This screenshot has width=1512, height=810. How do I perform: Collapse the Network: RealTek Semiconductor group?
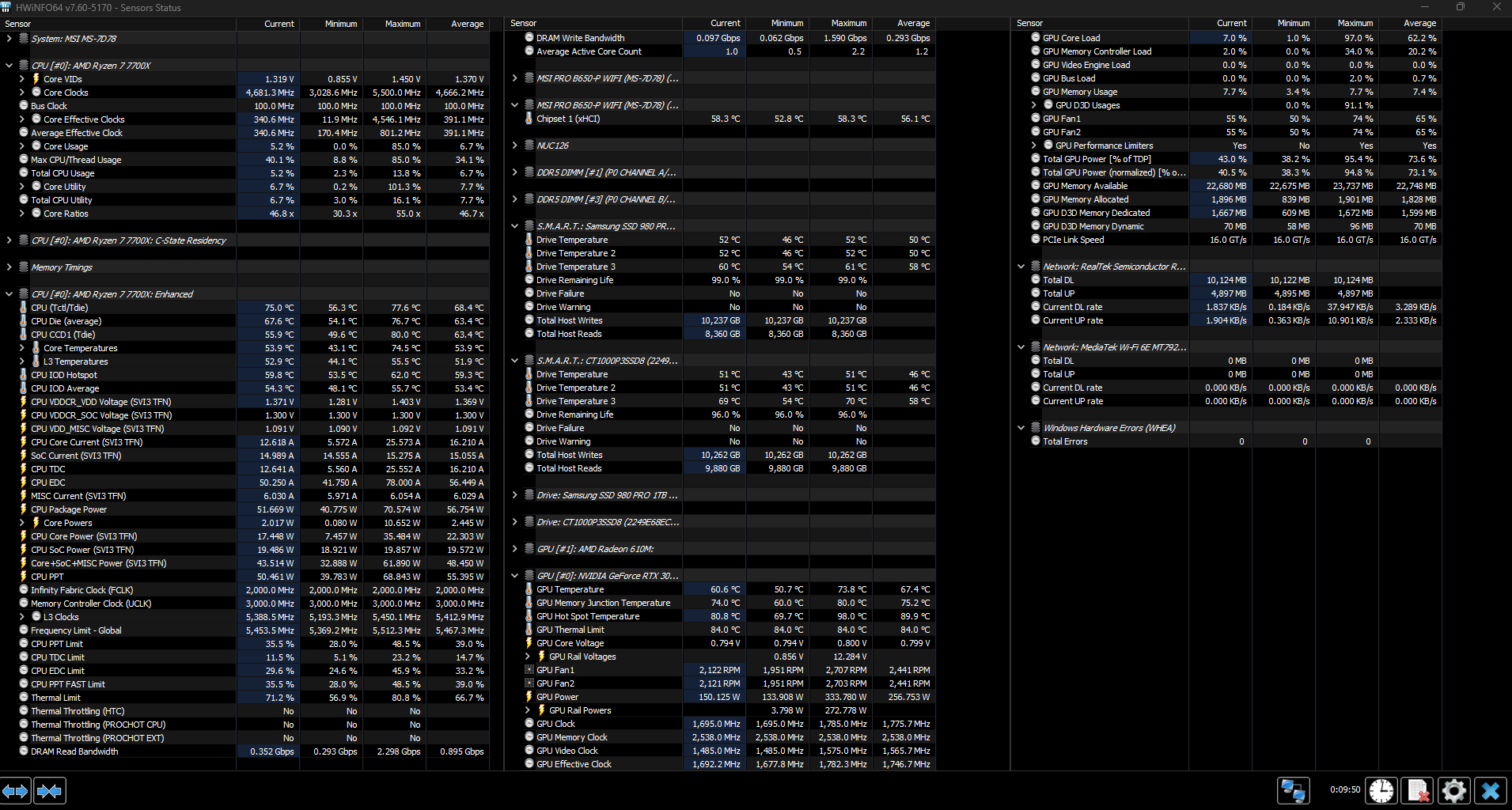(x=1021, y=267)
